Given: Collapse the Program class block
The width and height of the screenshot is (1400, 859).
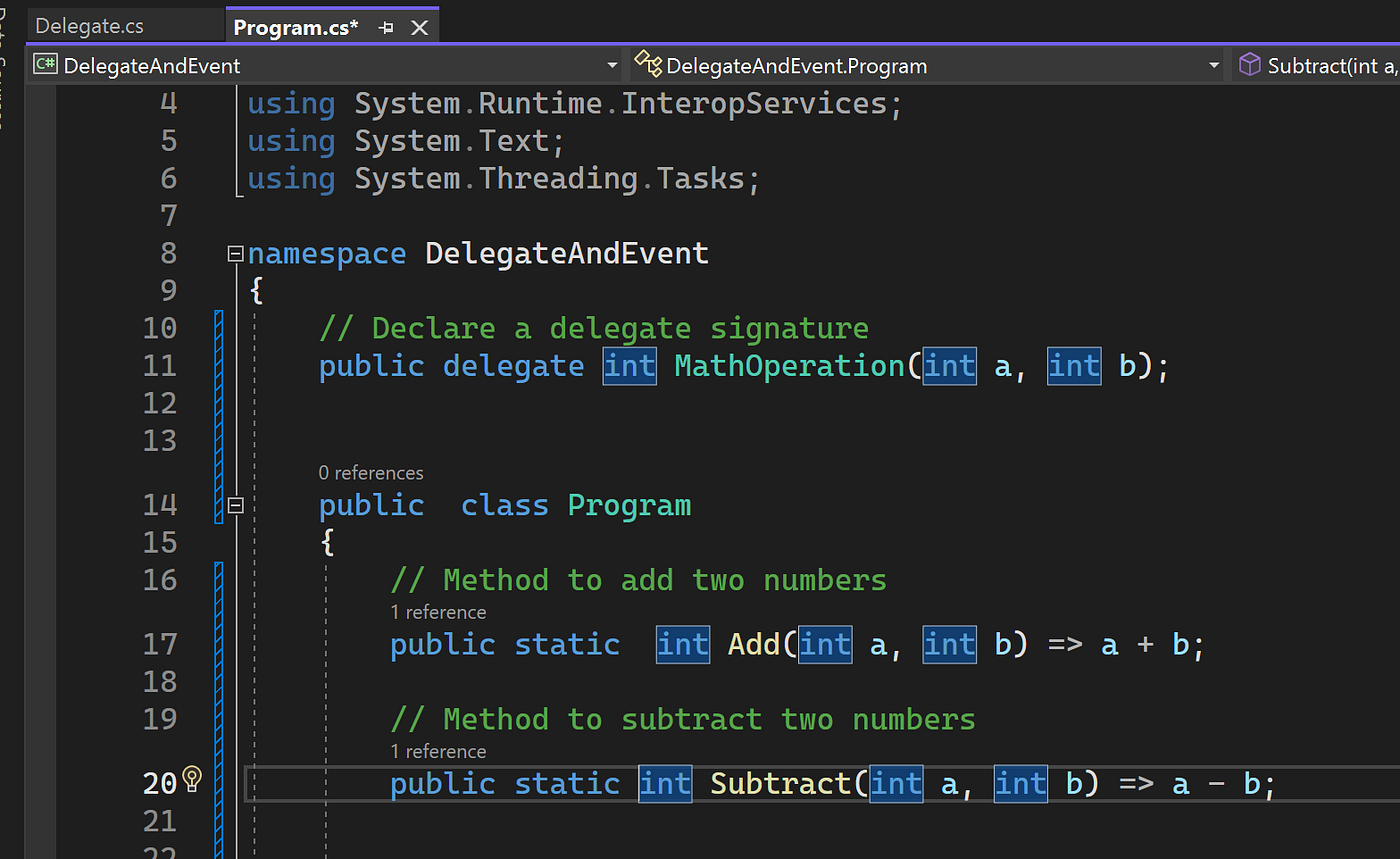Looking at the screenshot, I should click(235, 505).
